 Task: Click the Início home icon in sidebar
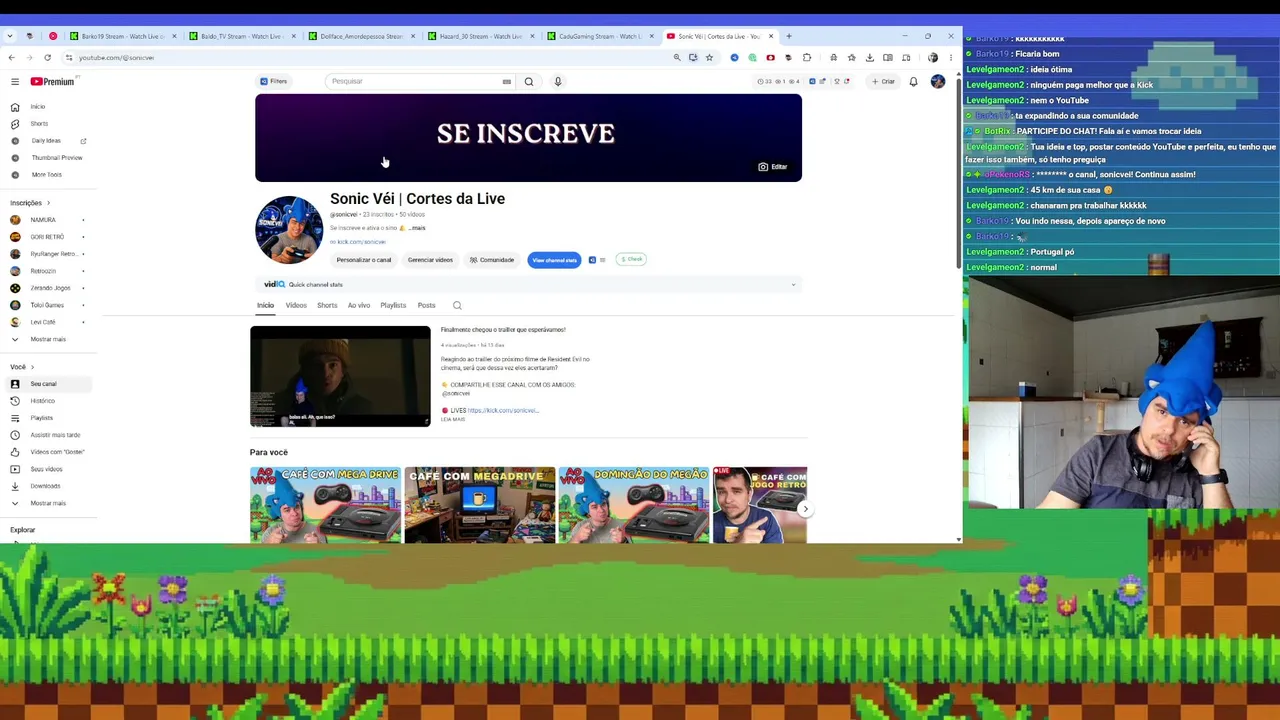pyautogui.click(x=15, y=107)
